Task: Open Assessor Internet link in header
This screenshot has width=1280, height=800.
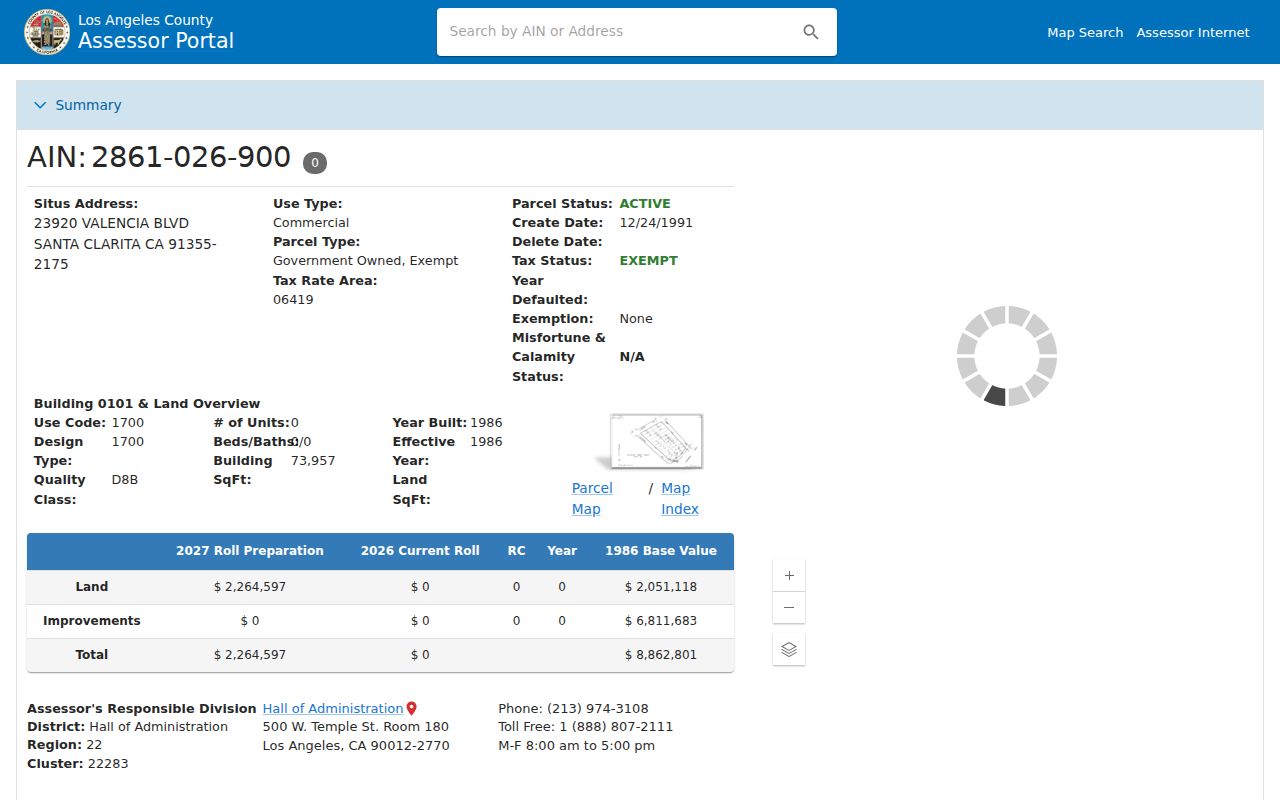Action: [1193, 33]
